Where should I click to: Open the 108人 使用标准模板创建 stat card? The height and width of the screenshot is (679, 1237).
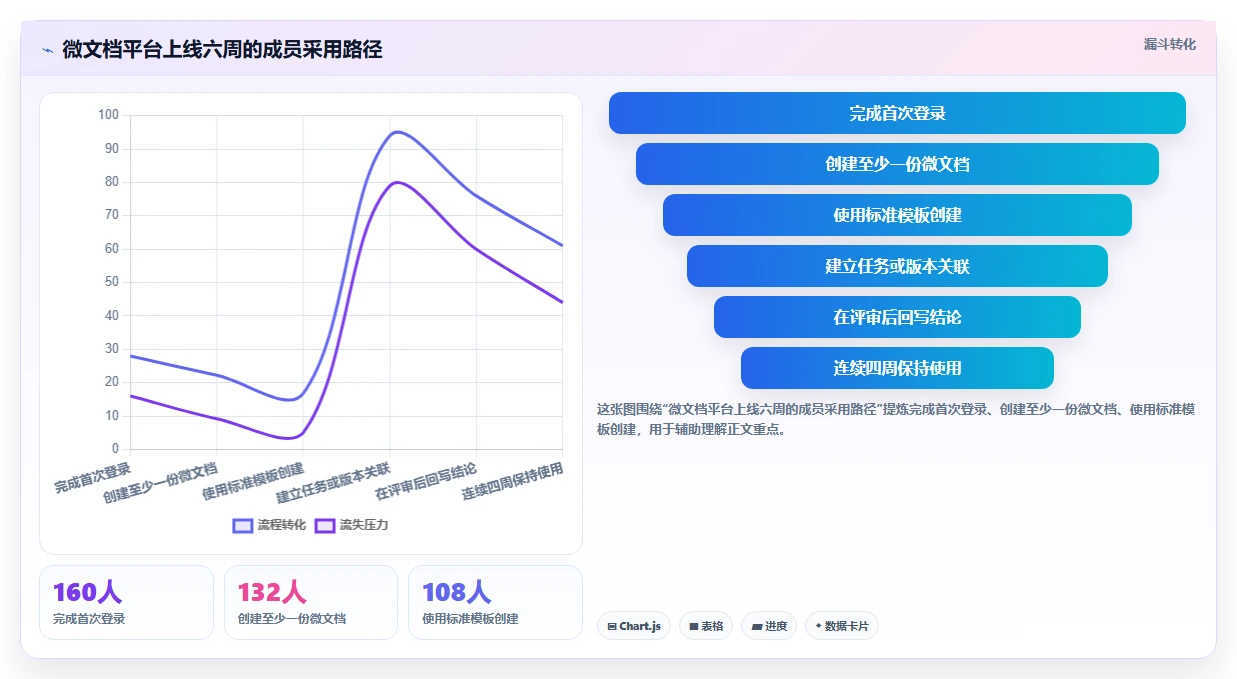495,602
